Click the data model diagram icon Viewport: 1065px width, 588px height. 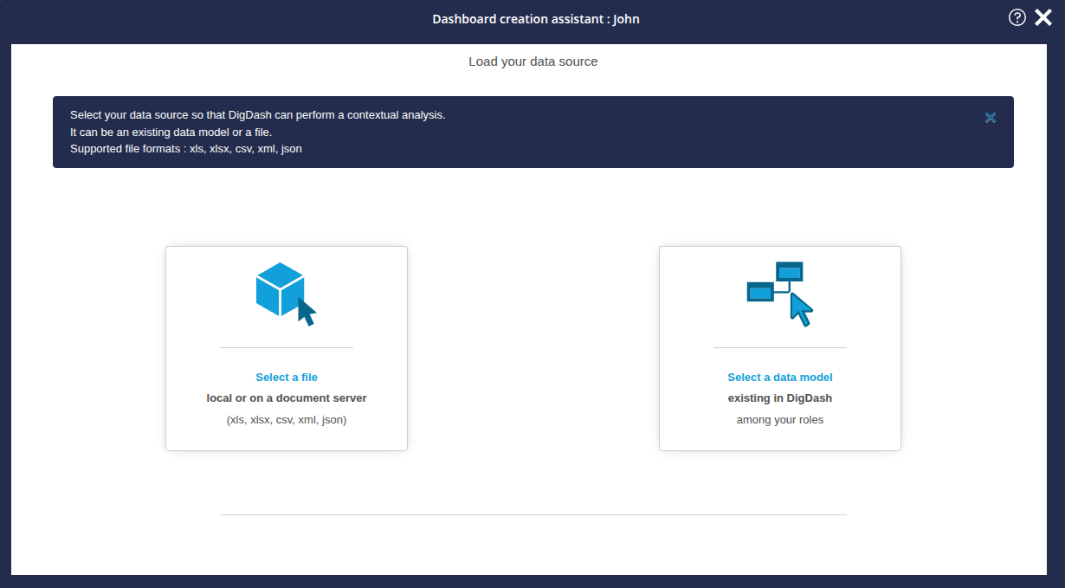coord(780,292)
